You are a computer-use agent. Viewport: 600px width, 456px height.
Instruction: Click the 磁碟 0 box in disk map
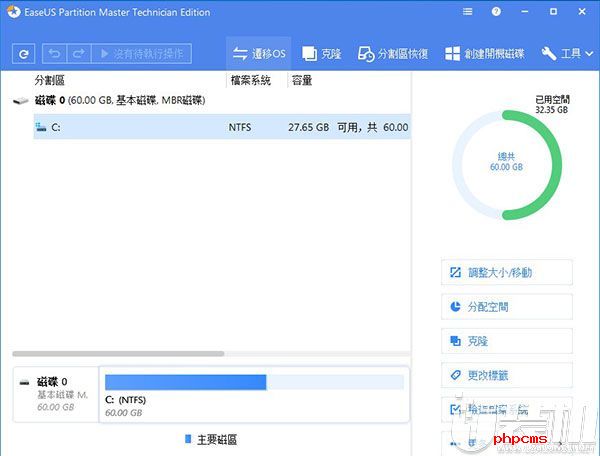click(56, 394)
